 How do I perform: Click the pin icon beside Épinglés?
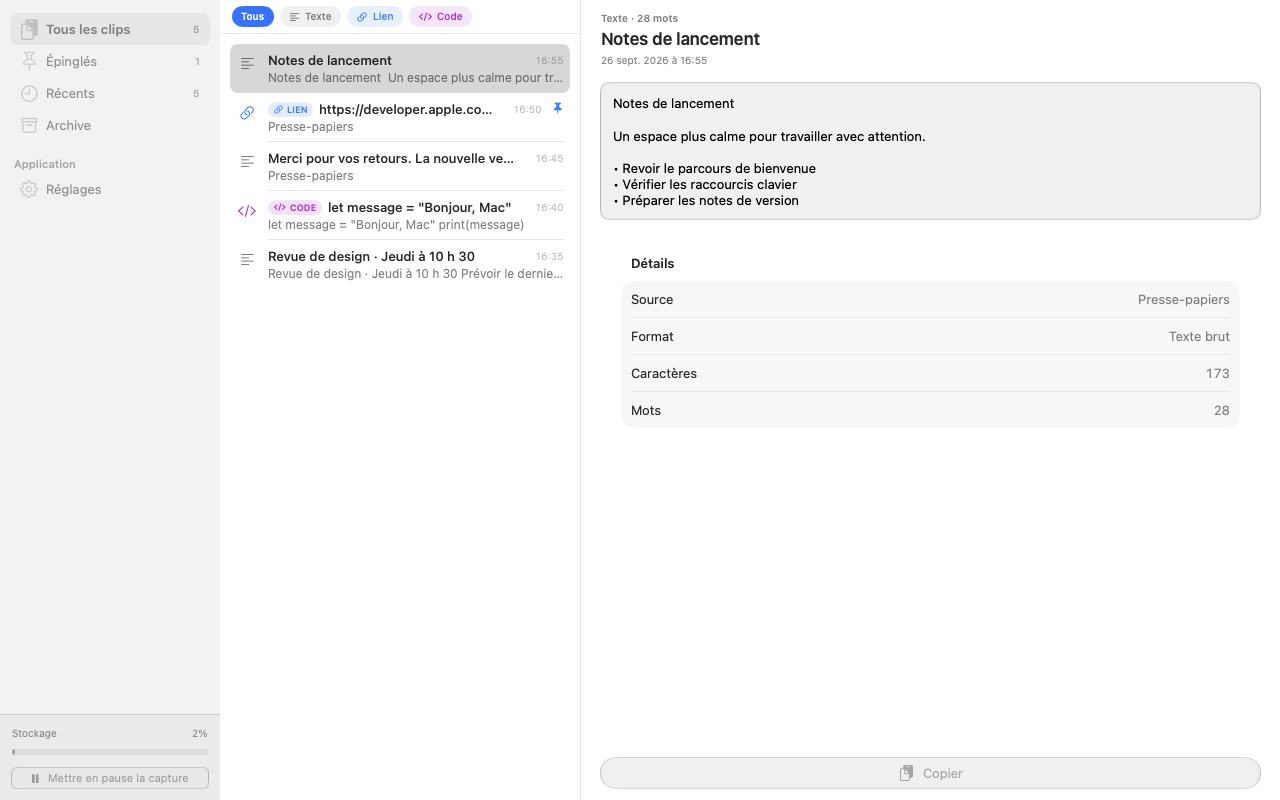tap(29, 61)
